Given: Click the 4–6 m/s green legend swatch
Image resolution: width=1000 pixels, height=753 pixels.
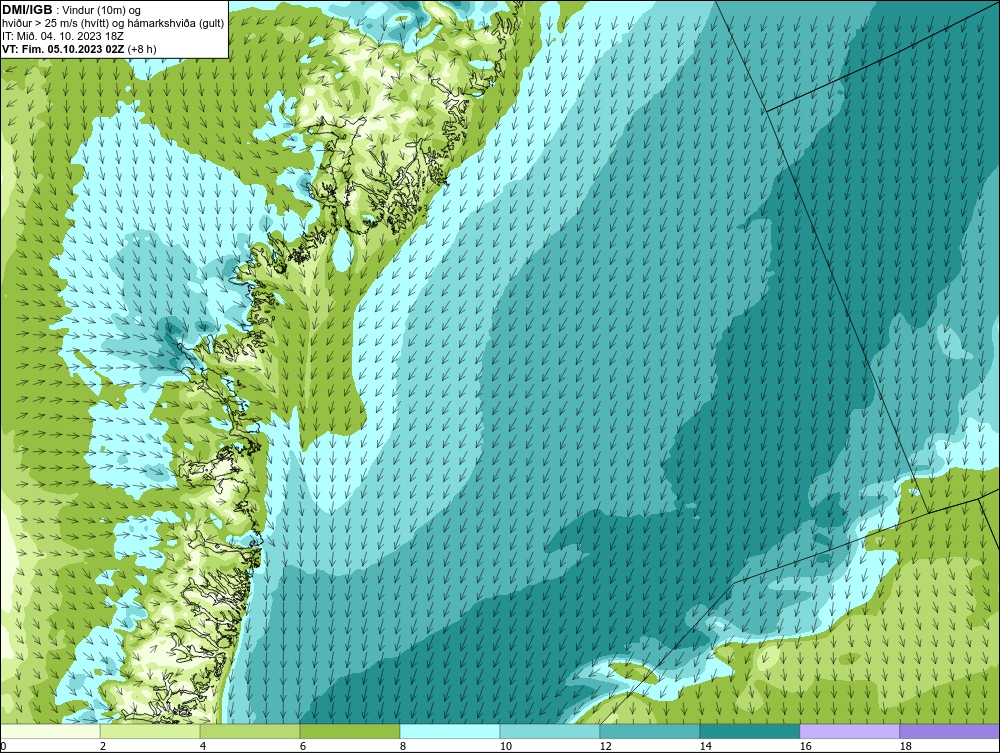Looking at the screenshot, I should click(x=250, y=731).
